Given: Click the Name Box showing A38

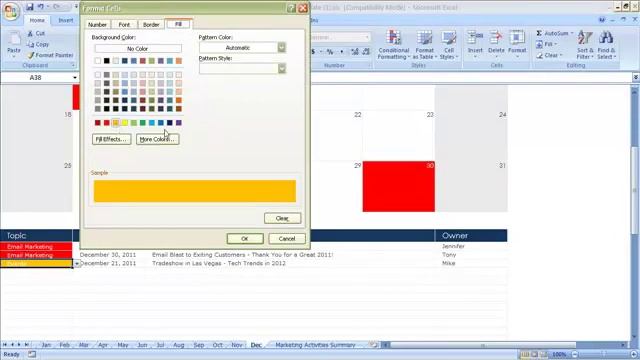Looking at the screenshot, I should (x=36, y=78).
